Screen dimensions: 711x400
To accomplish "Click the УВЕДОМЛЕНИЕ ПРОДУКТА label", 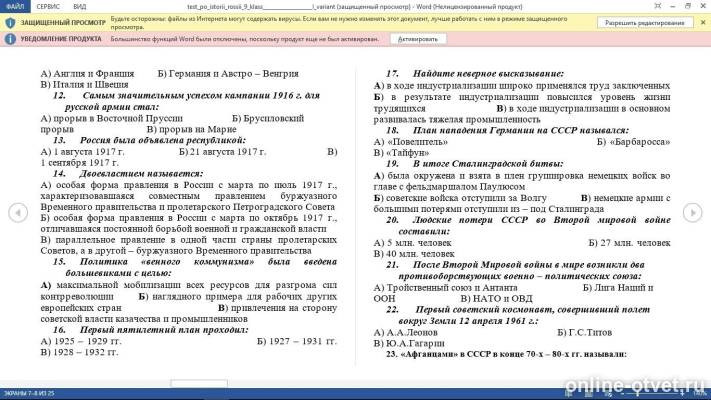I will (x=61, y=39).
